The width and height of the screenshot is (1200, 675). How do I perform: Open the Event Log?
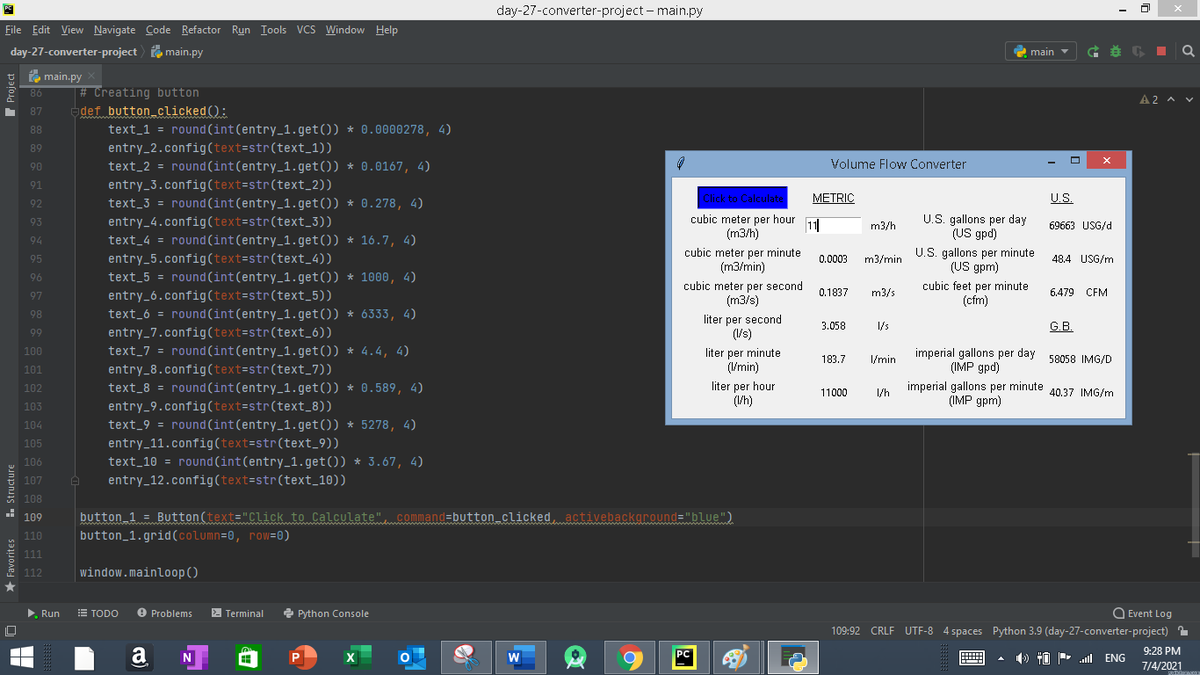click(1141, 613)
